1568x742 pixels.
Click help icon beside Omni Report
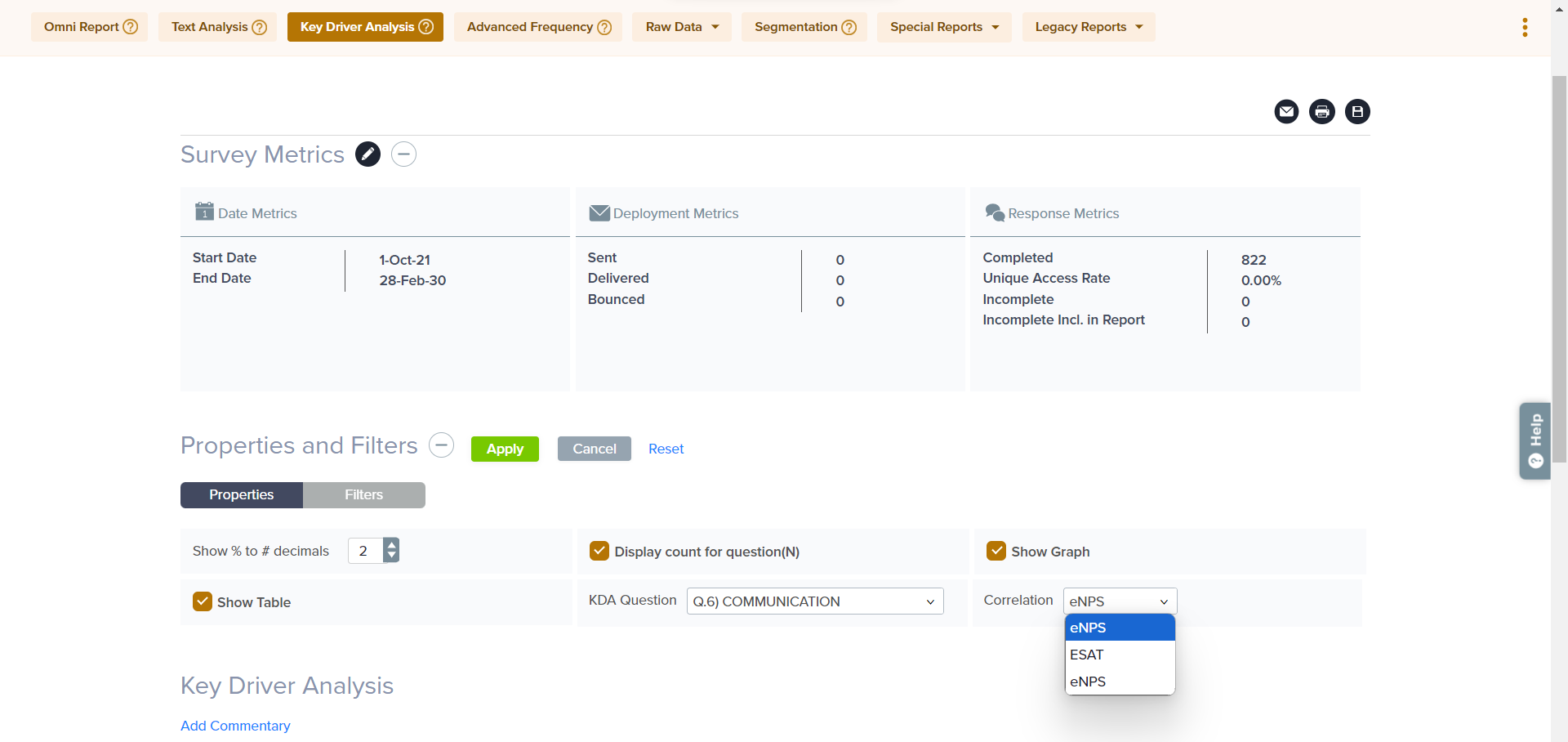(x=131, y=27)
